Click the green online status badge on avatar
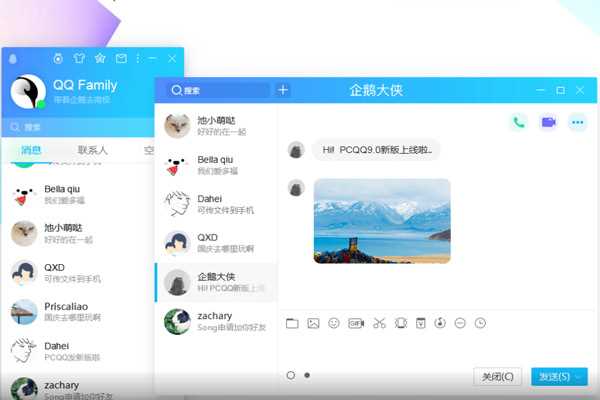600x400 pixels. [41, 104]
